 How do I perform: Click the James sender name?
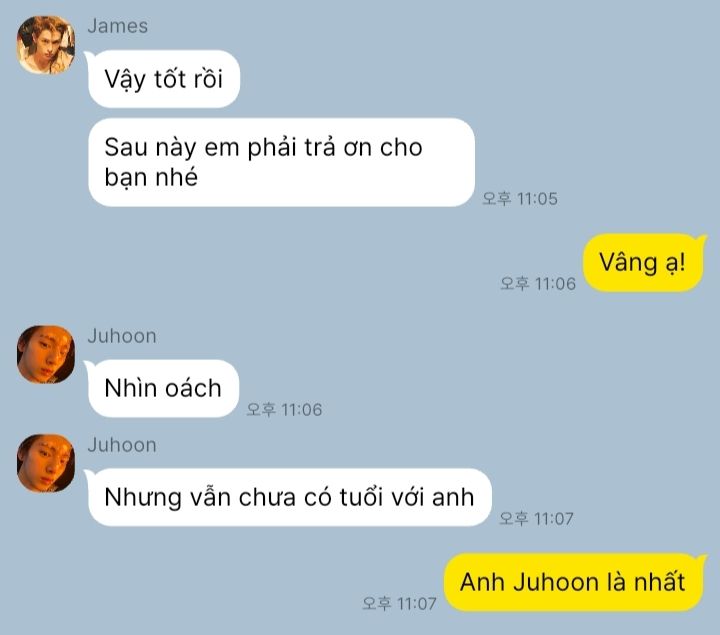(x=118, y=26)
